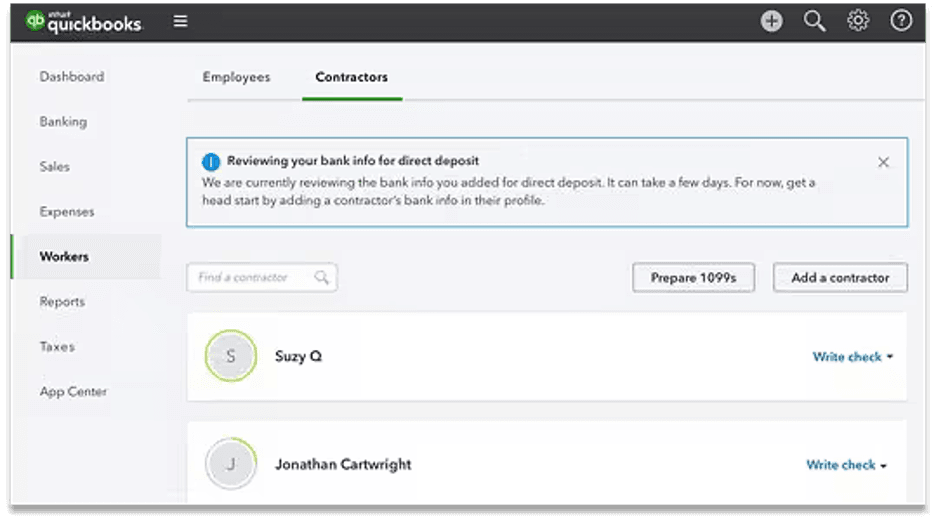
Task: Open the Help question mark icon
Action: [901, 21]
